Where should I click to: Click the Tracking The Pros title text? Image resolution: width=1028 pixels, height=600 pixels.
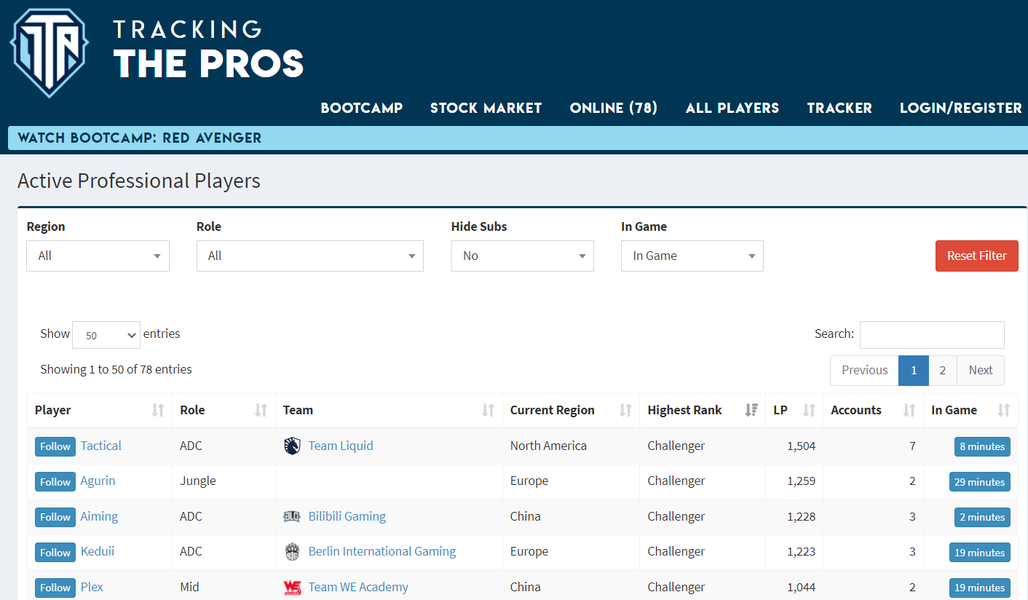(208, 49)
